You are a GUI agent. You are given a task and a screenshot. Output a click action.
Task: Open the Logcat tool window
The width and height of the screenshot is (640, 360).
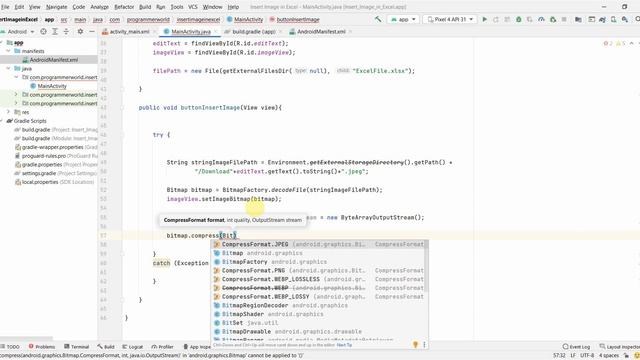point(132,347)
